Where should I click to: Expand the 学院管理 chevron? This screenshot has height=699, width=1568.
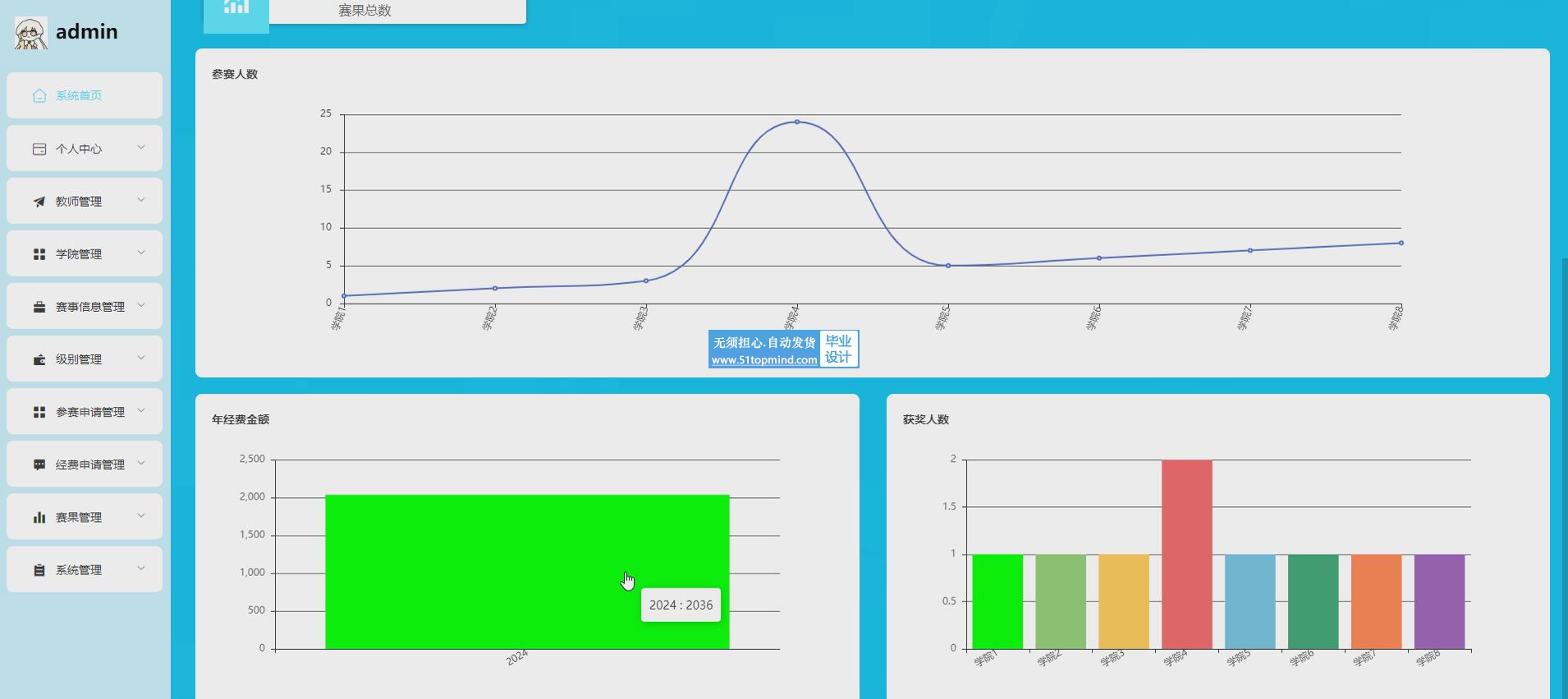tap(141, 253)
